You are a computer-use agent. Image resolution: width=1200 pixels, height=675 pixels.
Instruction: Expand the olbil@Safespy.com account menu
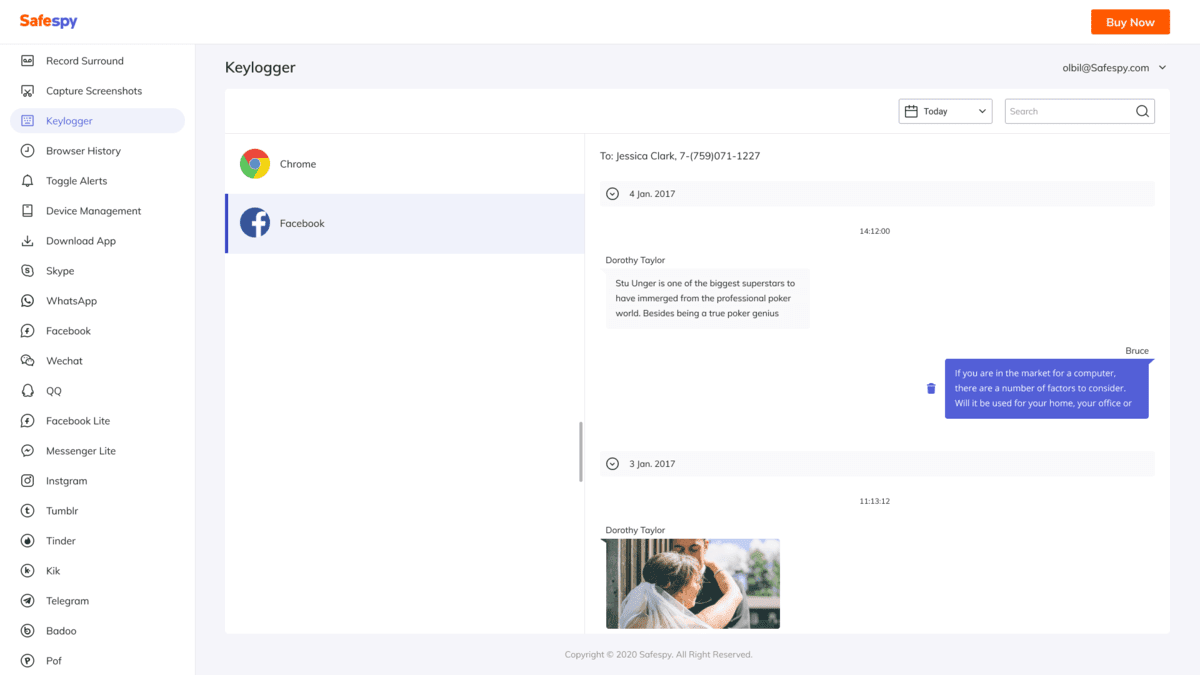pos(1114,68)
